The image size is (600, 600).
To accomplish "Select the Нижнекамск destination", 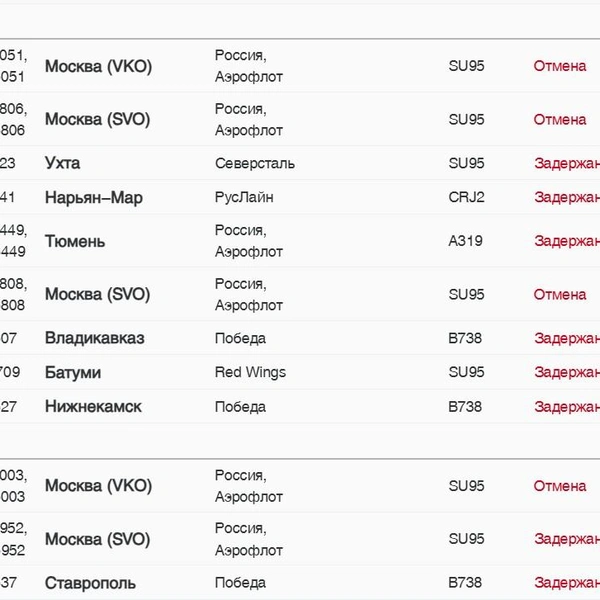I will pos(93,406).
